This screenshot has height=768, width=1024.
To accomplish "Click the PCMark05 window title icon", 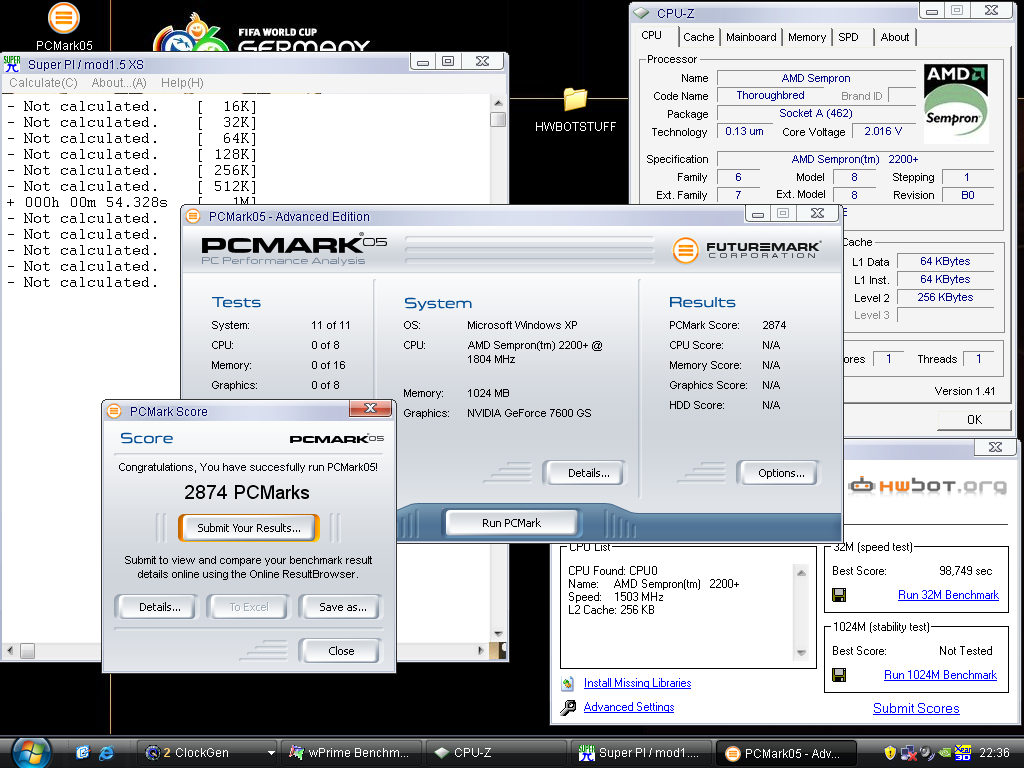I will point(193,216).
